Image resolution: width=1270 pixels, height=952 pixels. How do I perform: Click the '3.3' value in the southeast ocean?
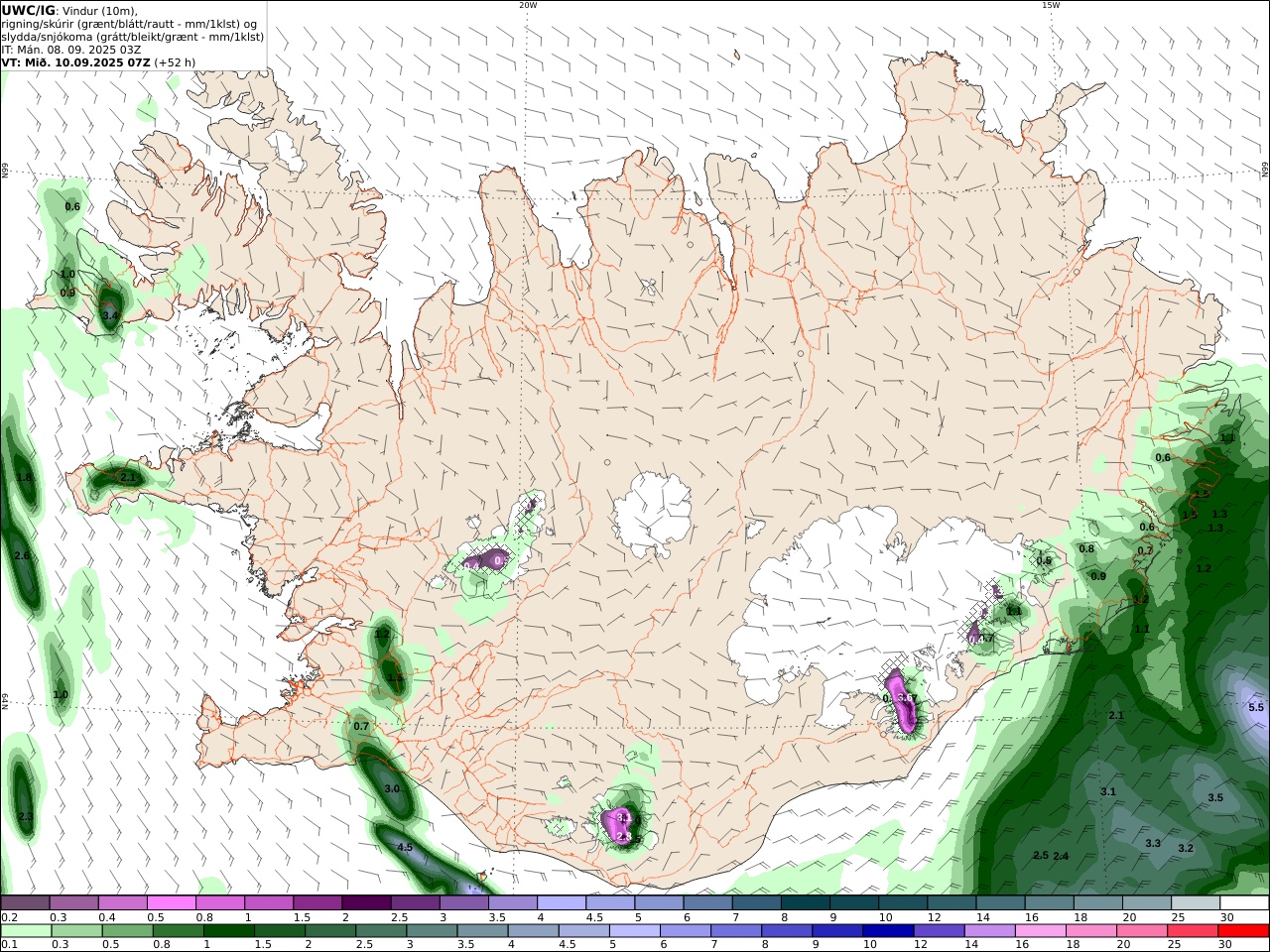click(1153, 843)
